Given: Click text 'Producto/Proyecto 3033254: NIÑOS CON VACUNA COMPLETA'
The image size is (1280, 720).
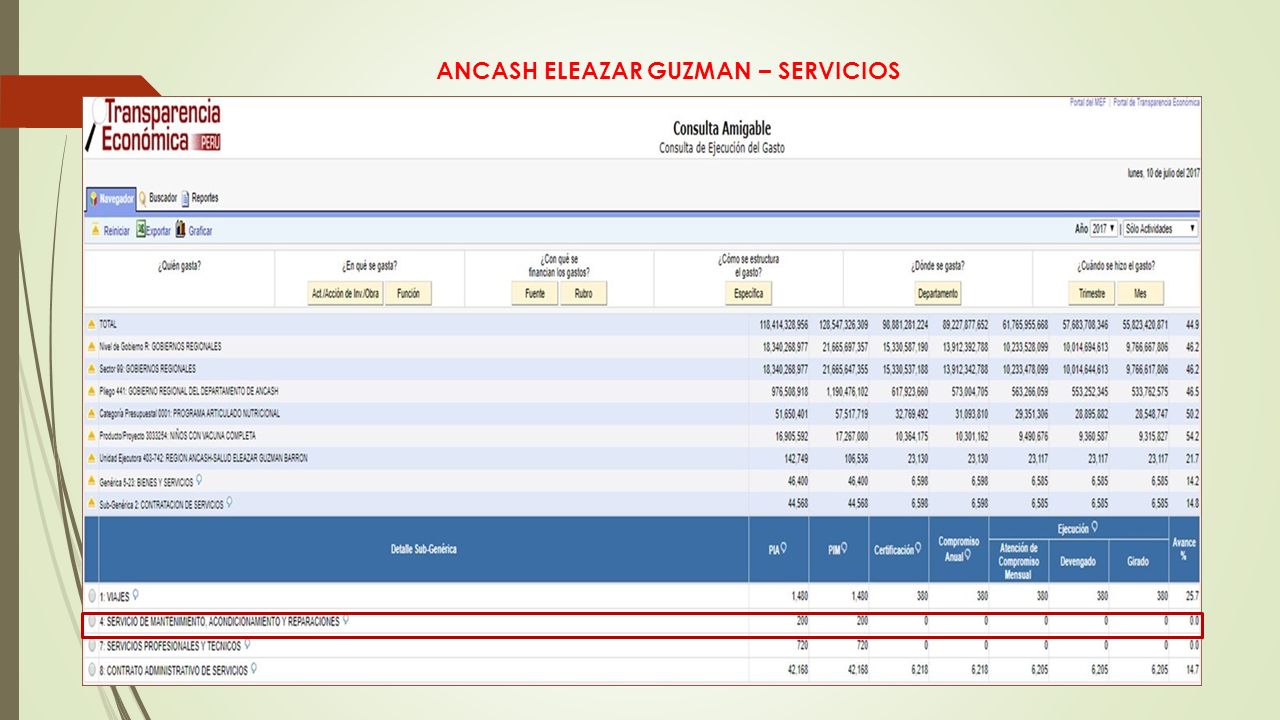Looking at the screenshot, I should (x=177, y=436).
